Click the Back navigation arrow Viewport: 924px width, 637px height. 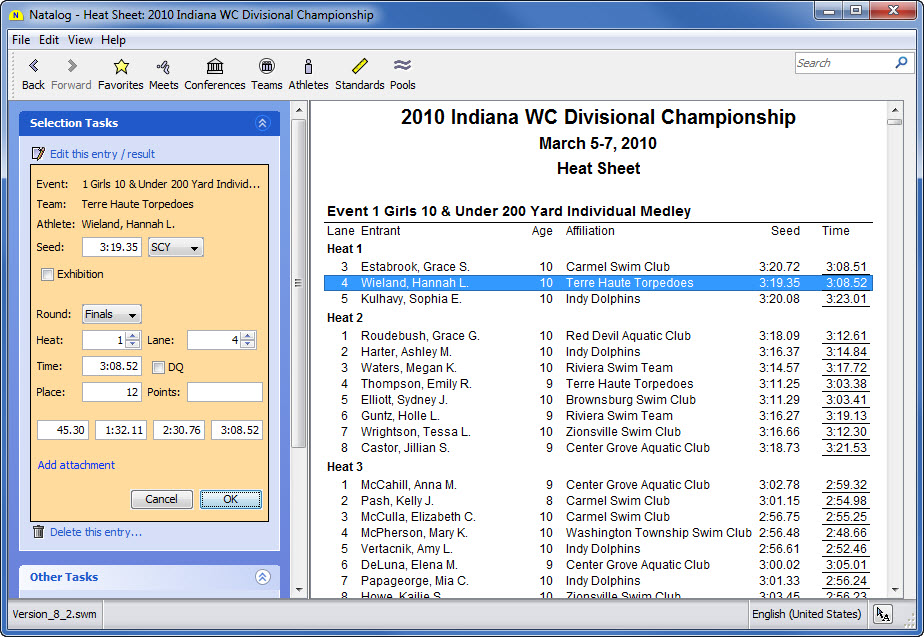tap(33, 67)
